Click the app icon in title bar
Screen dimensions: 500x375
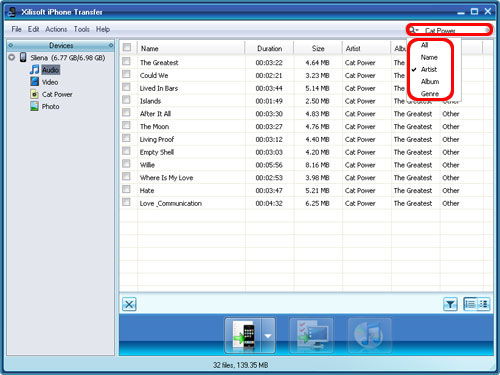(12, 12)
